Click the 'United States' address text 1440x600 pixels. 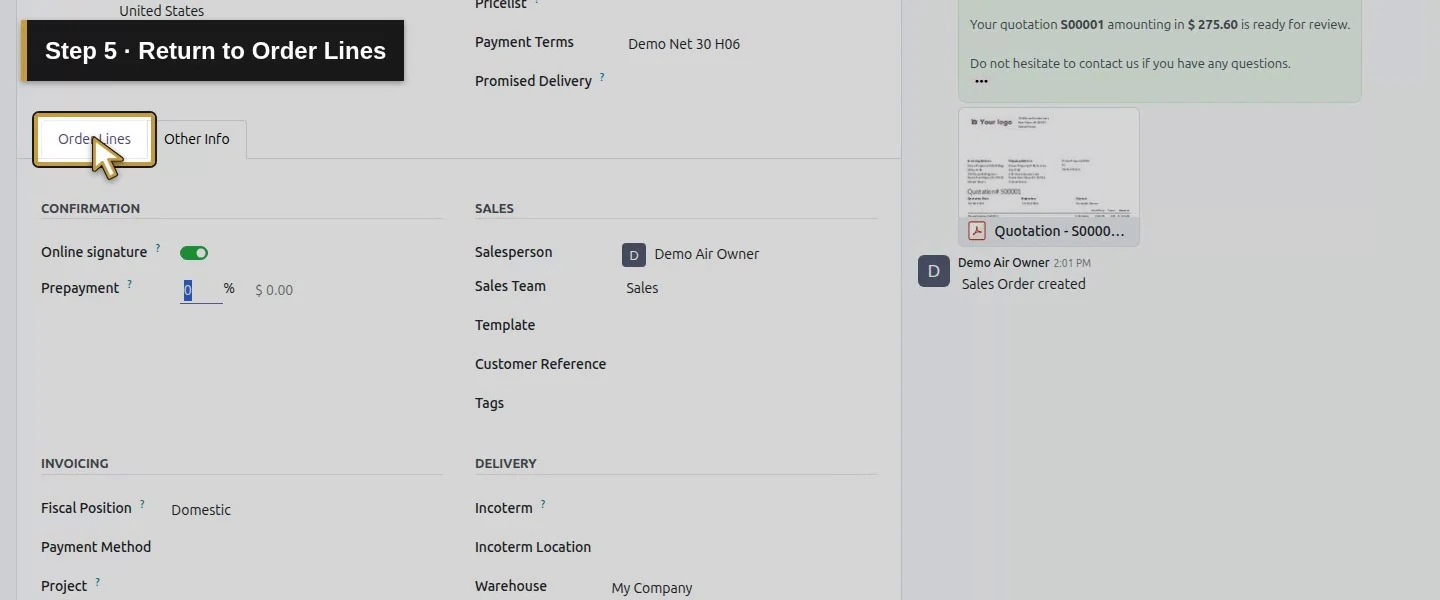[x=162, y=11]
